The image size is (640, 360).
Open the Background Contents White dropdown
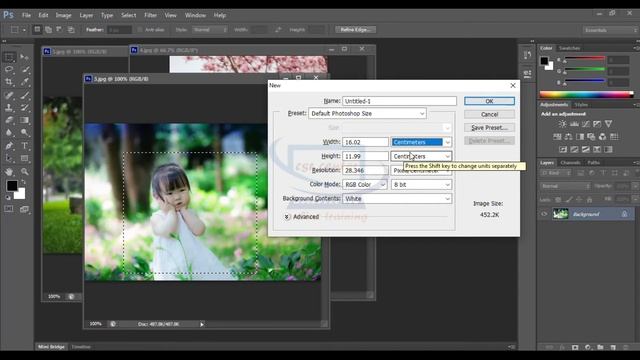click(x=397, y=198)
